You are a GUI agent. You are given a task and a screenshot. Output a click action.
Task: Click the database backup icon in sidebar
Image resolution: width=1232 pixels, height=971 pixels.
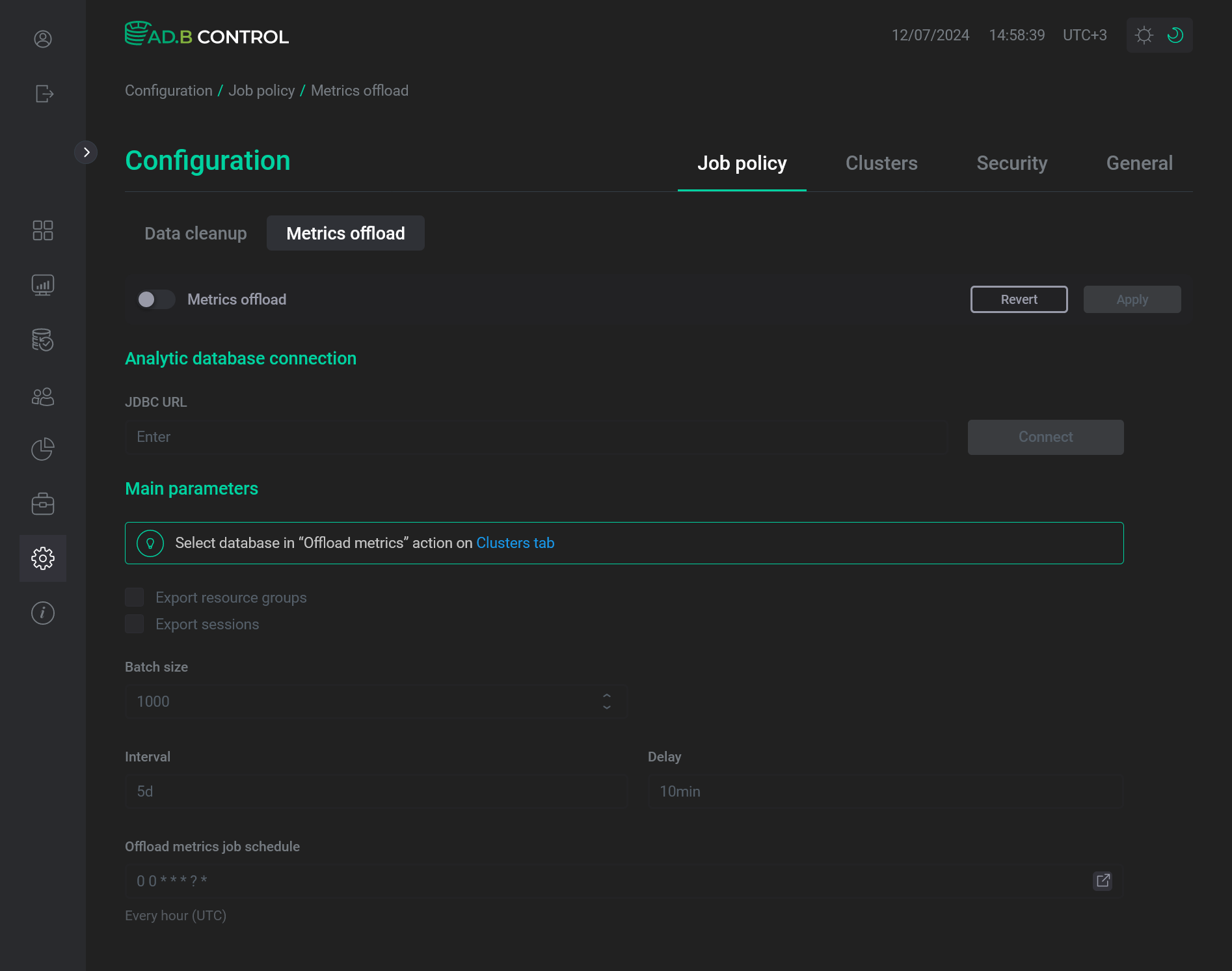pyautogui.click(x=43, y=340)
